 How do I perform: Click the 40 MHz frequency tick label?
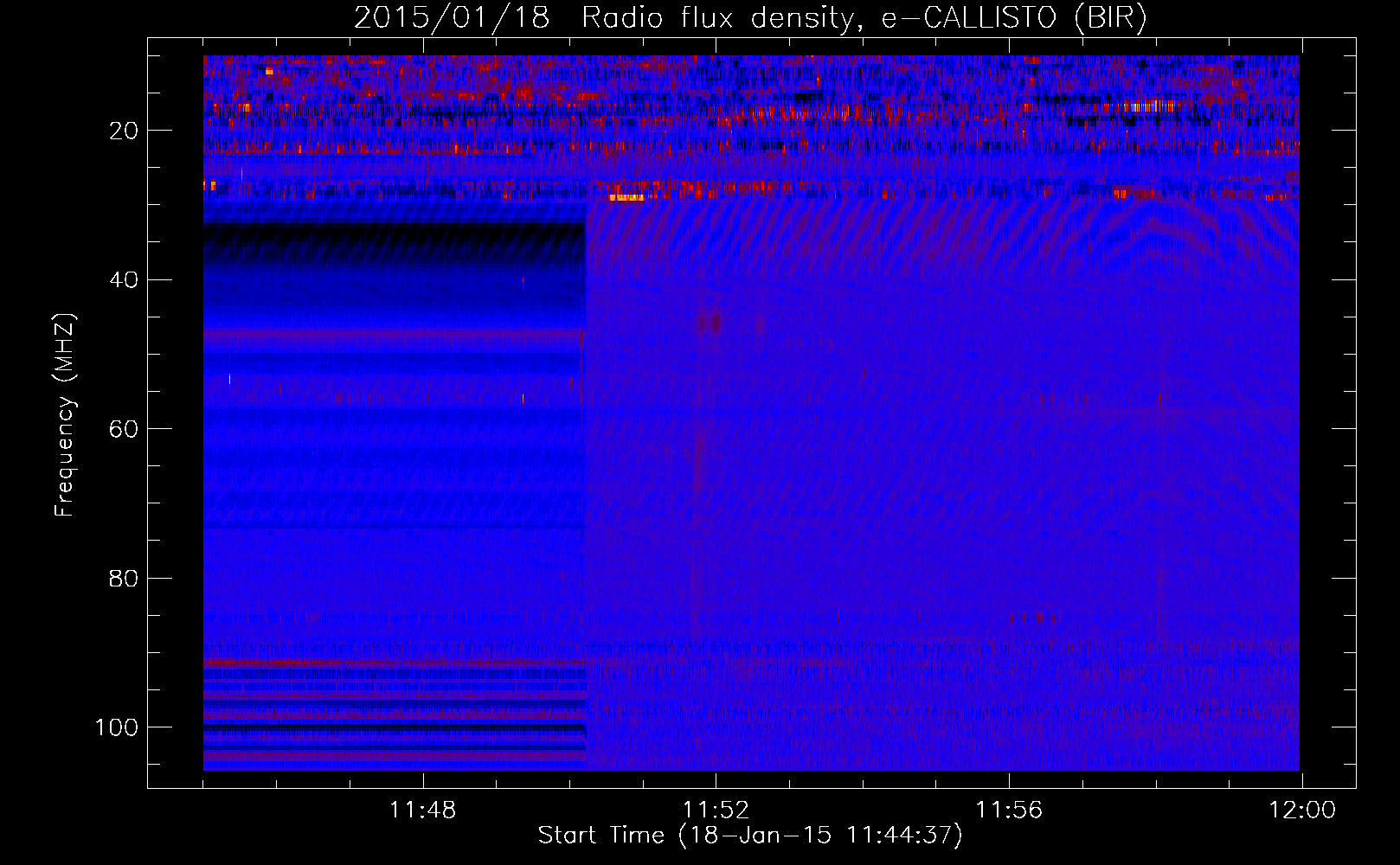pyautogui.click(x=124, y=280)
